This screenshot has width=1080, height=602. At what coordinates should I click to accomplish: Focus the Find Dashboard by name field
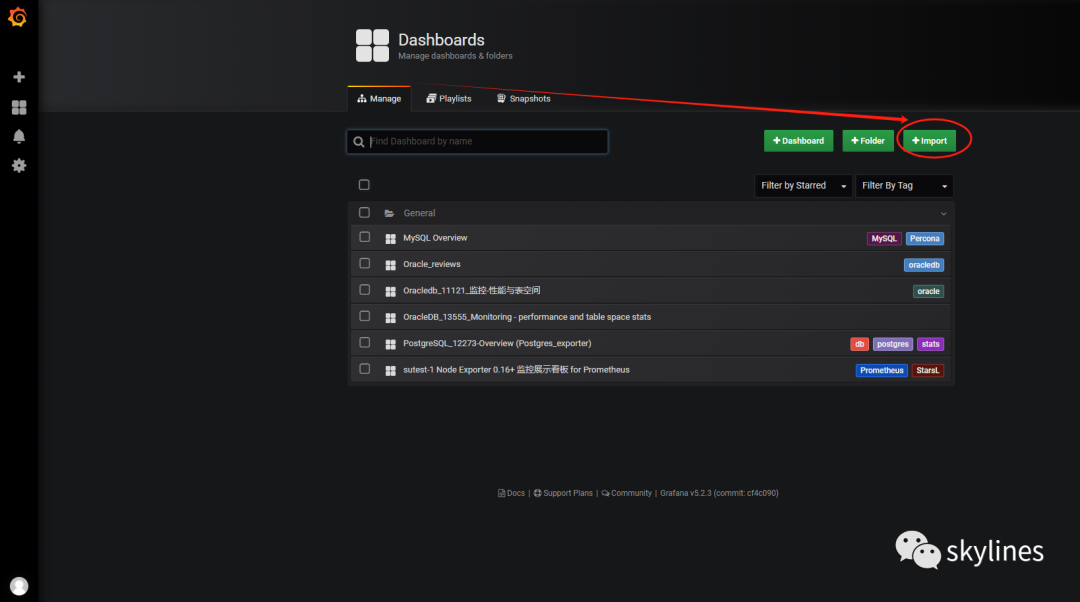tap(477, 142)
